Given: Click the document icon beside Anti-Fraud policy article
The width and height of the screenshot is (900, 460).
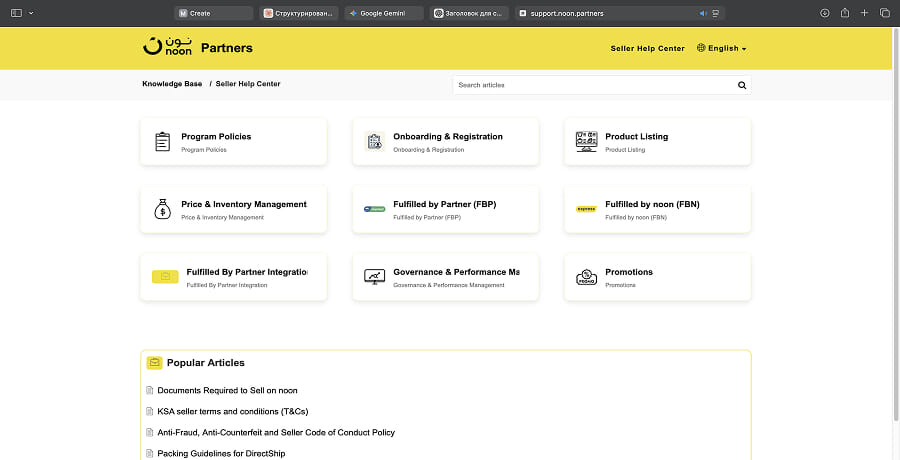Looking at the screenshot, I should coord(150,432).
